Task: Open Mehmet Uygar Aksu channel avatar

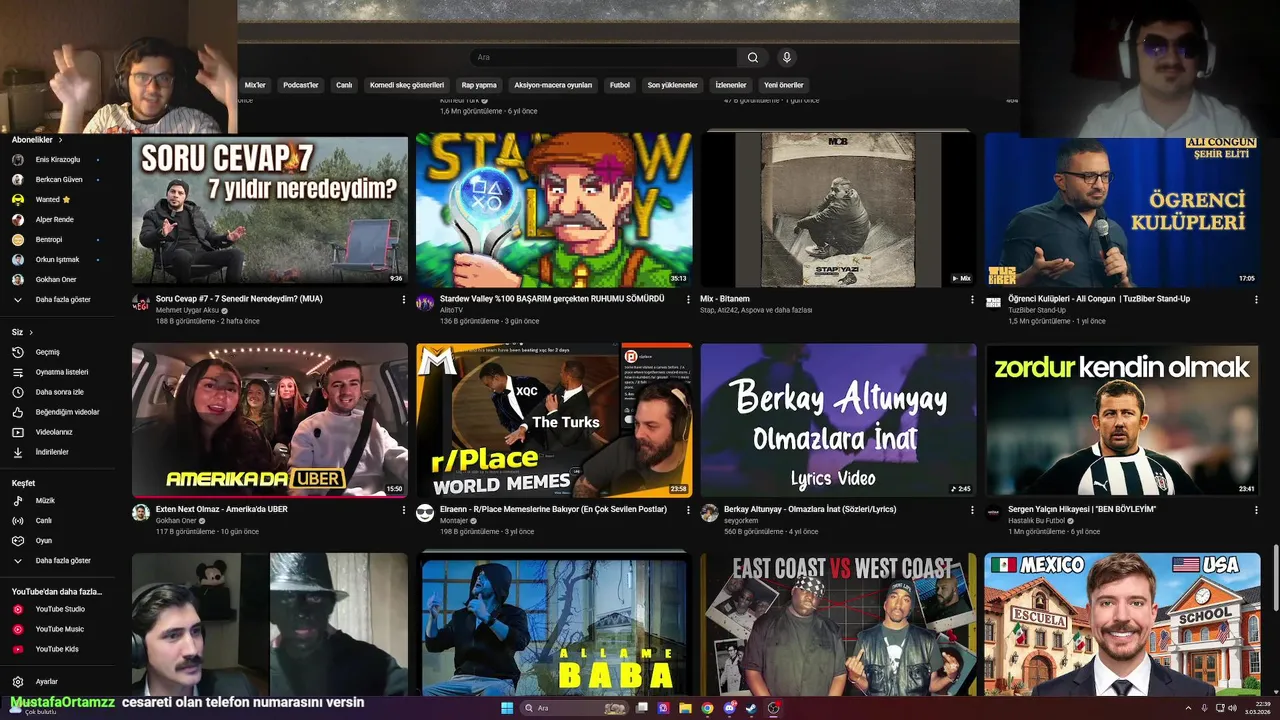Action: point(141,303)
